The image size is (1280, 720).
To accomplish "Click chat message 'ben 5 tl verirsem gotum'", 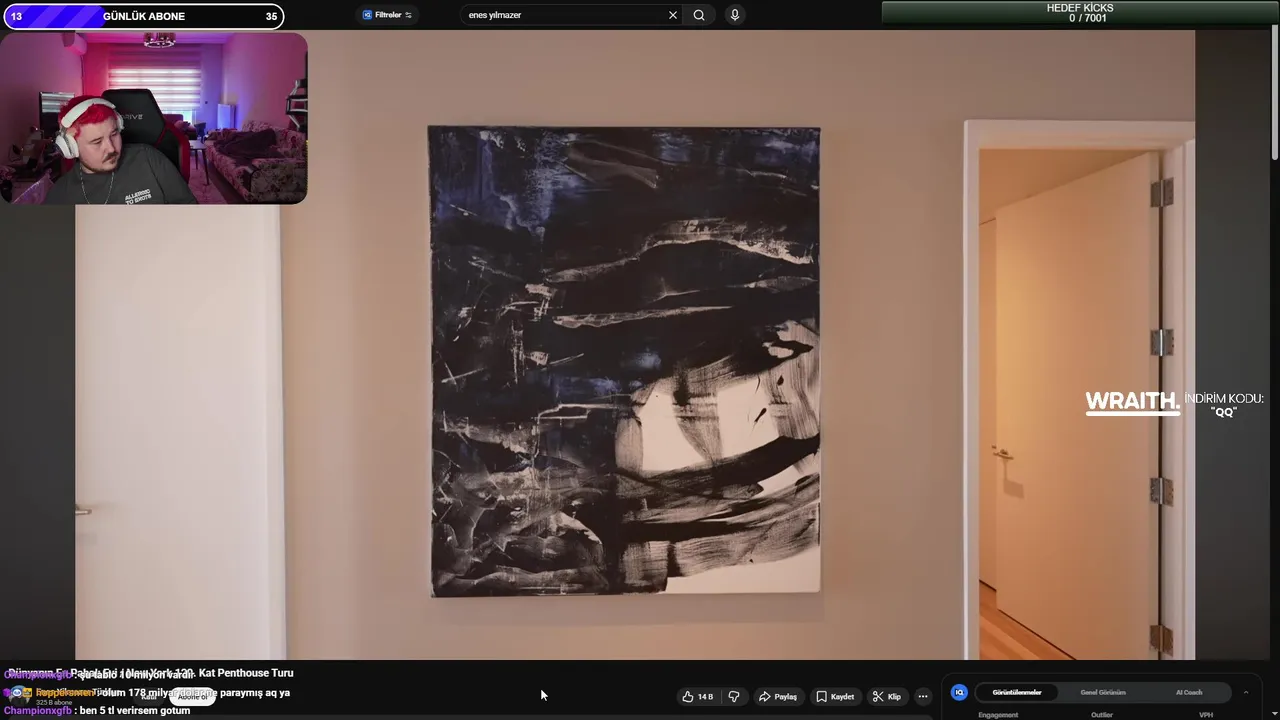I will [134, 711].
